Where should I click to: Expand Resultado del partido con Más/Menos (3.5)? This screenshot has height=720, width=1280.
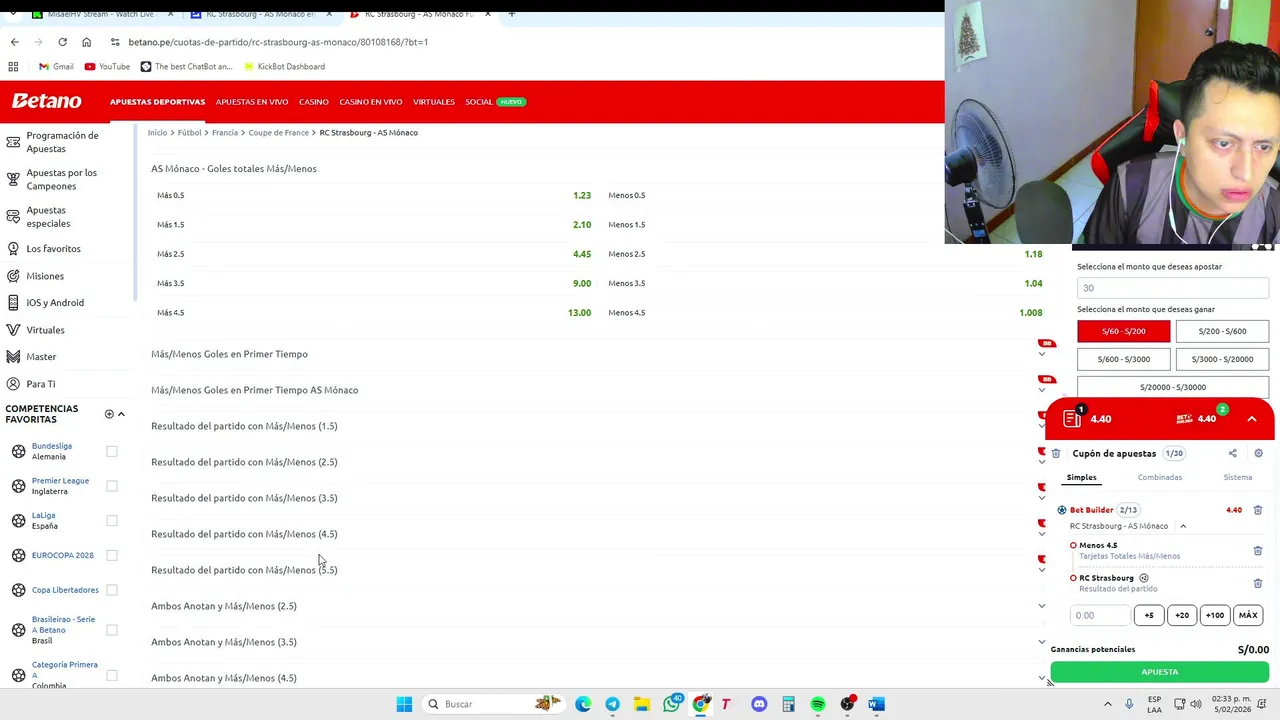pos(1042,498)
